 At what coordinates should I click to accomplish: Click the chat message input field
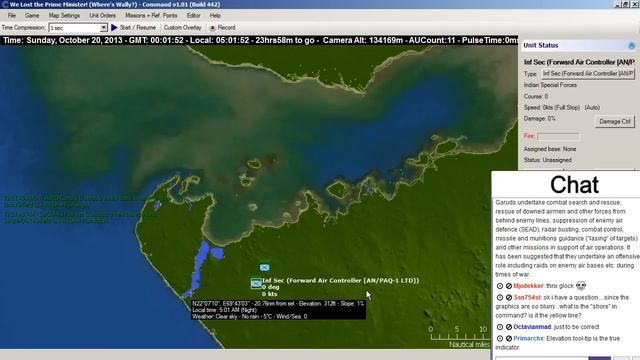(x=541, y=358)
